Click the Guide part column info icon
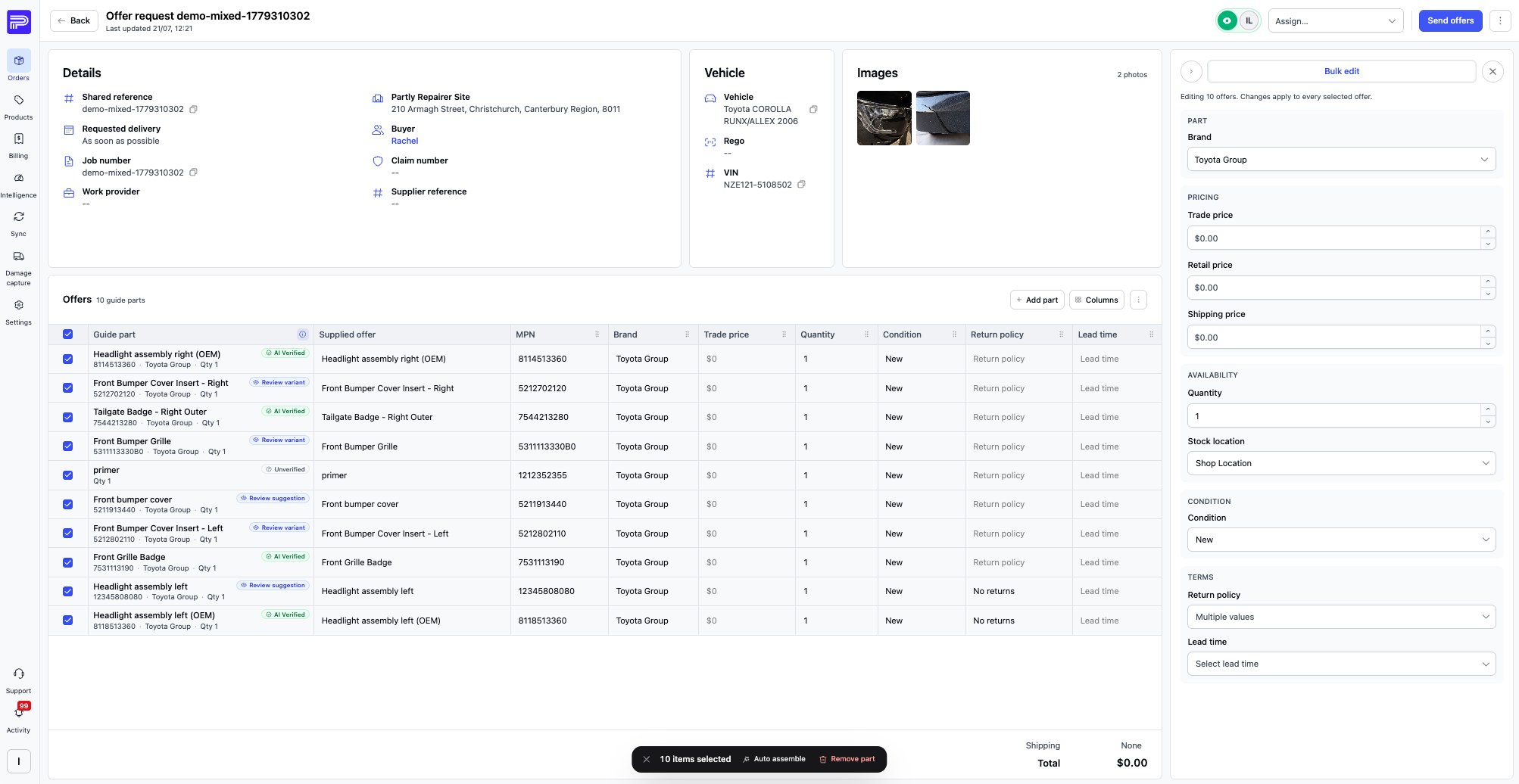The image size is (1519, 784). [x=302, y=334]
